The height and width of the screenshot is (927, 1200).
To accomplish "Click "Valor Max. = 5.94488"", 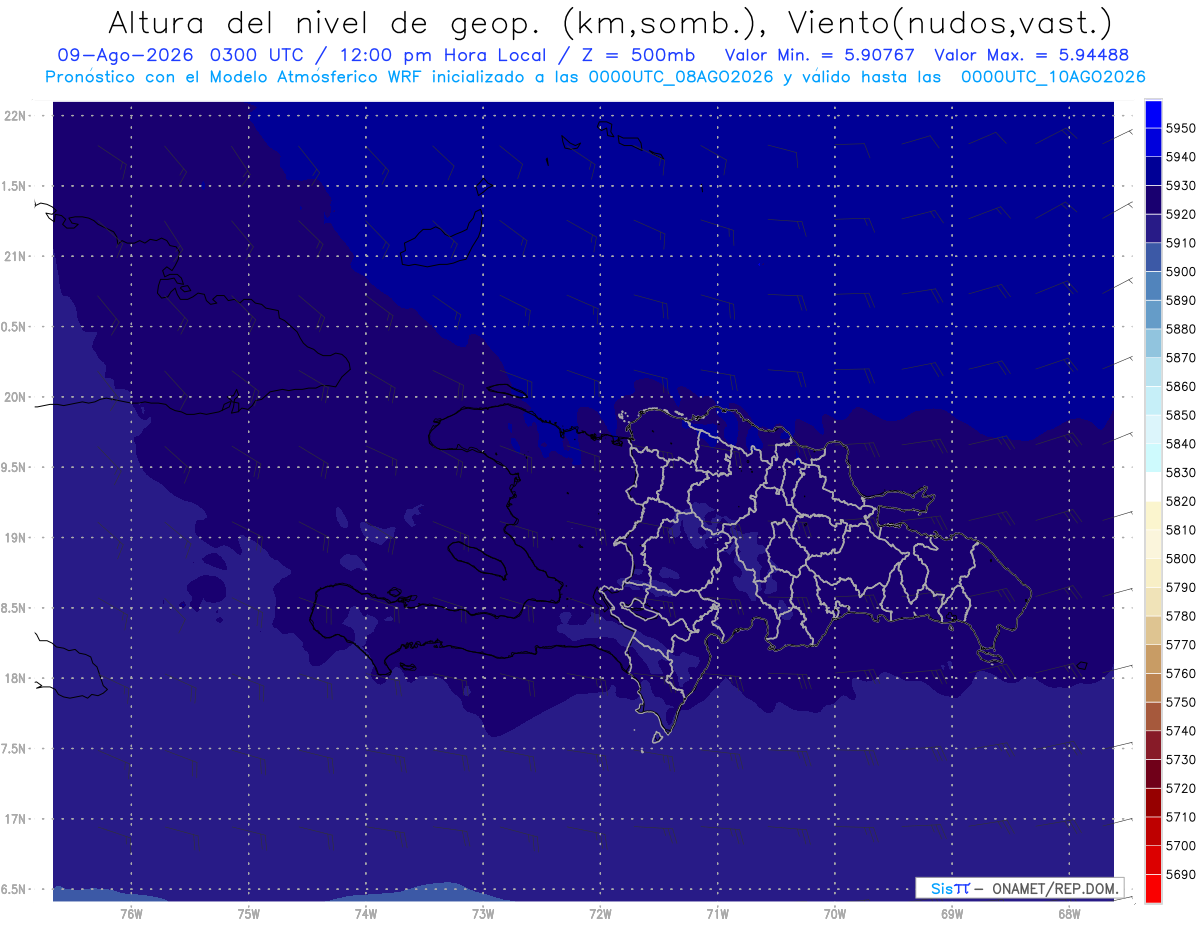I will tap(1030, 55).
